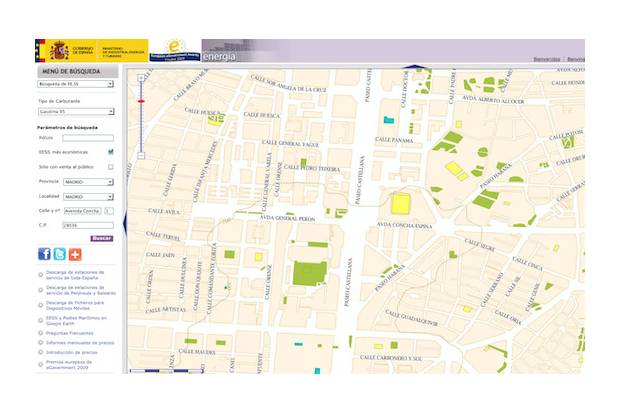Image resolution: width=620 pixels, height=413 pixels.
Task: Click the zoom-in button atop the map slider
Action: 141,78
